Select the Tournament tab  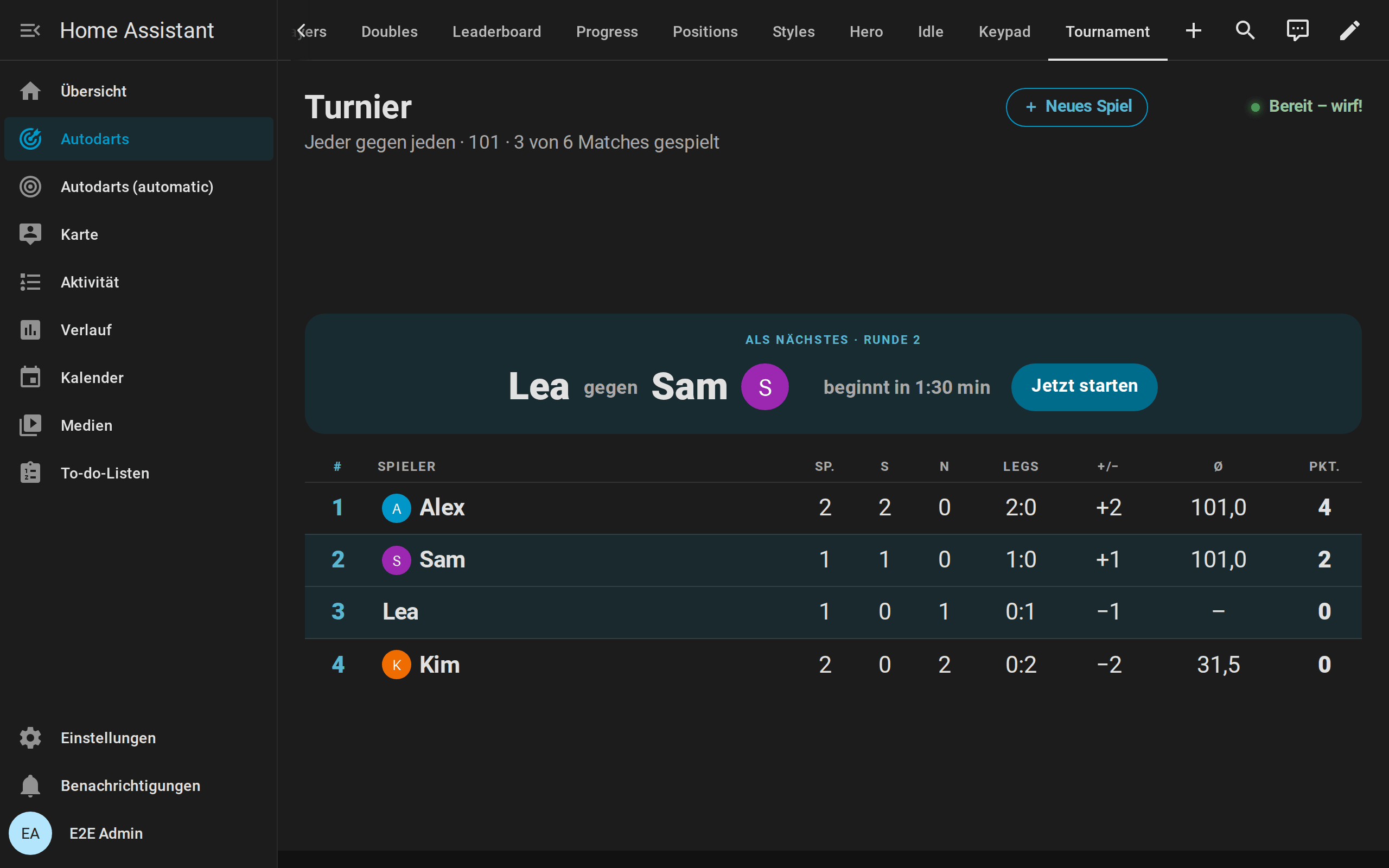1107,31
